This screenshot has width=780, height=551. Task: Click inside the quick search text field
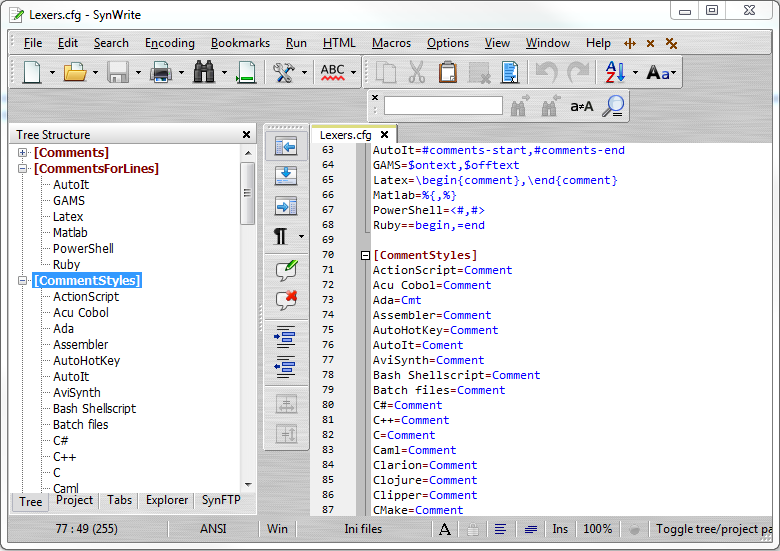click(442, 106)
